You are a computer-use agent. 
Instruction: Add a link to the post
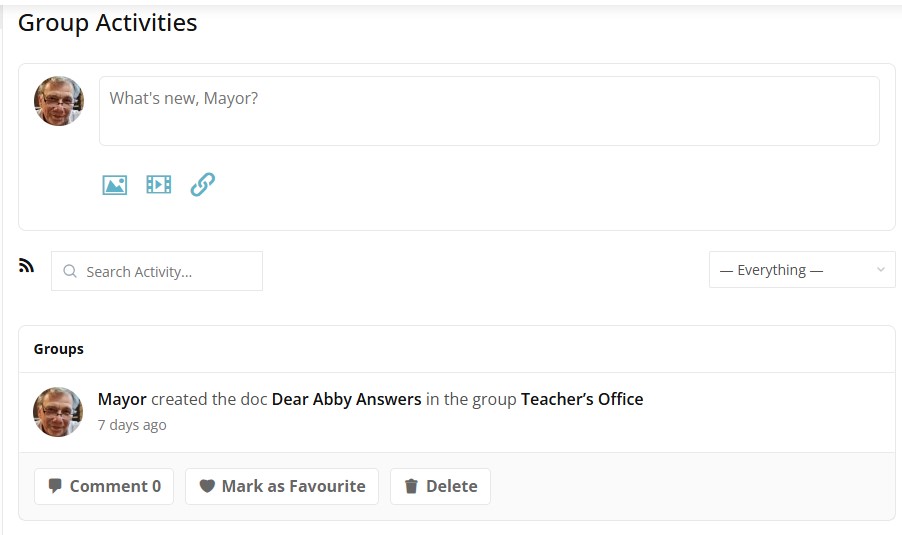(x=203, y=185)
